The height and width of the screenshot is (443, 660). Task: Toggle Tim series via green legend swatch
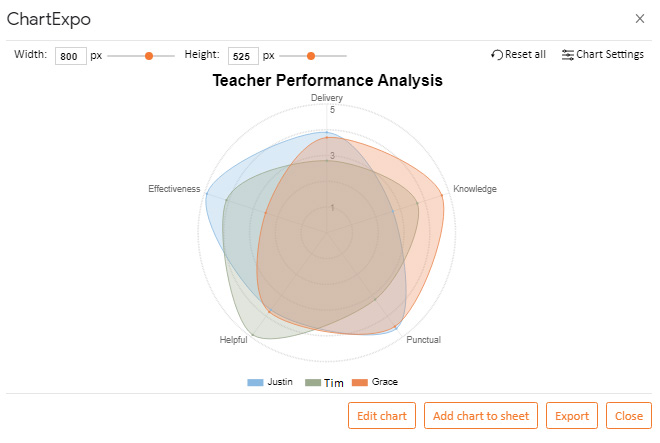(x=313, y=382)
